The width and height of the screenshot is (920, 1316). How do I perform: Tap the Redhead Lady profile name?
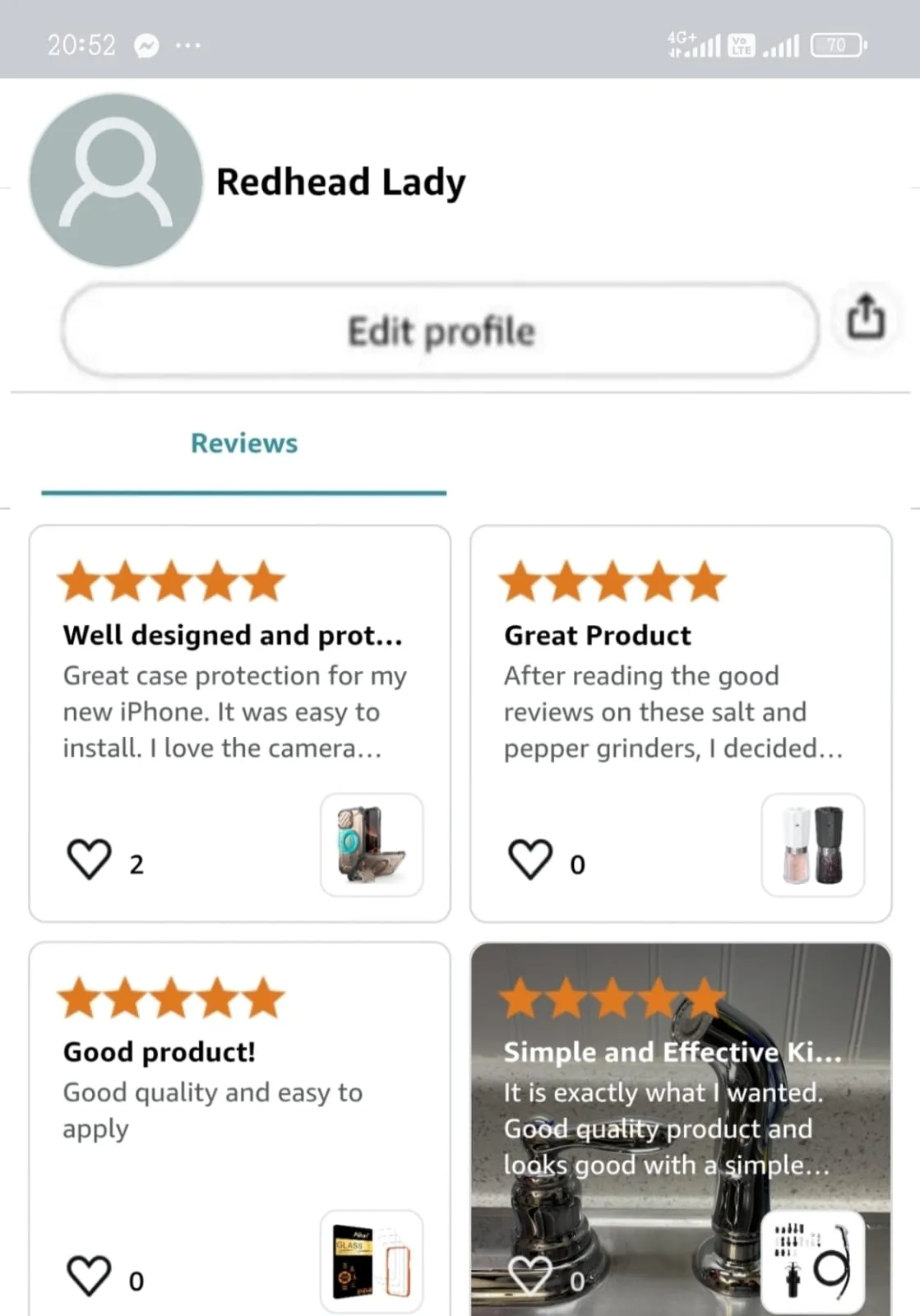point(340,182)
